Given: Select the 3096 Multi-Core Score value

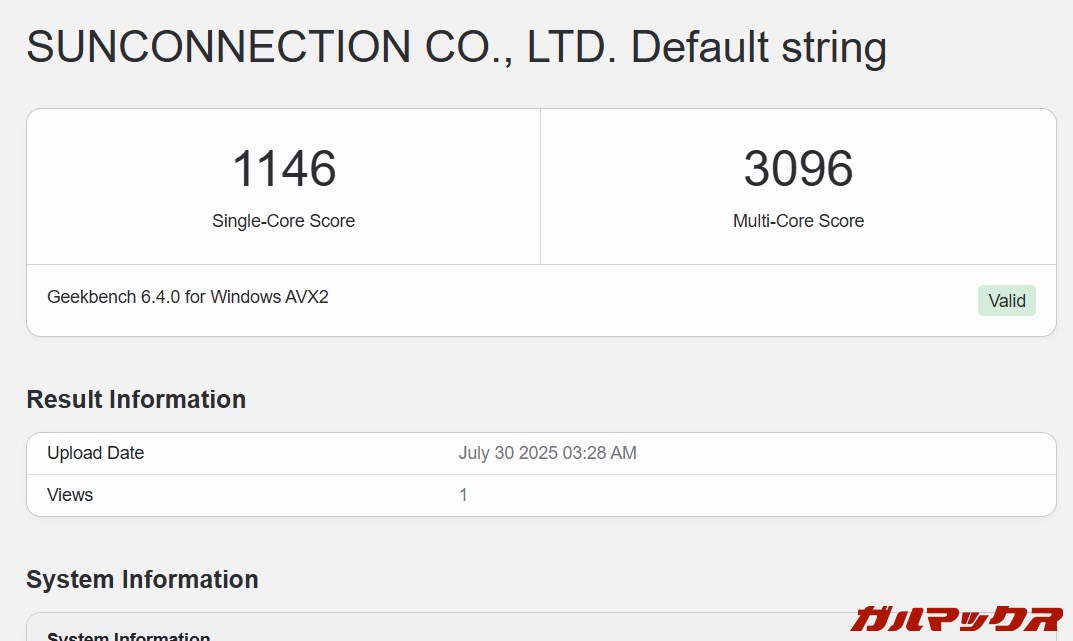Looking at the screenshot, I should tap(798, 168).
